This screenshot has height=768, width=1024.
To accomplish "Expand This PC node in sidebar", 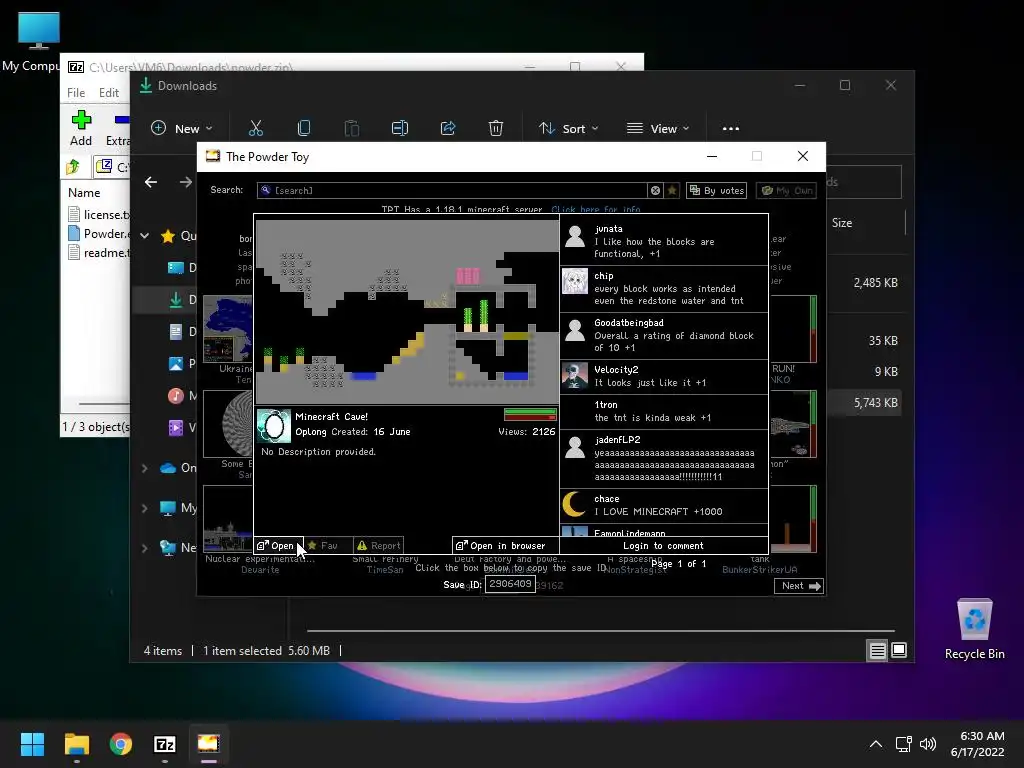I will [145, 507].
